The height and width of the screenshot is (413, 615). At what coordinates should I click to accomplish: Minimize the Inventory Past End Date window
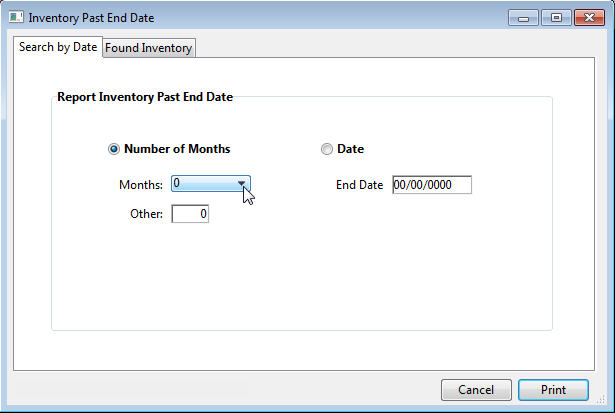(x=523, y=18)
